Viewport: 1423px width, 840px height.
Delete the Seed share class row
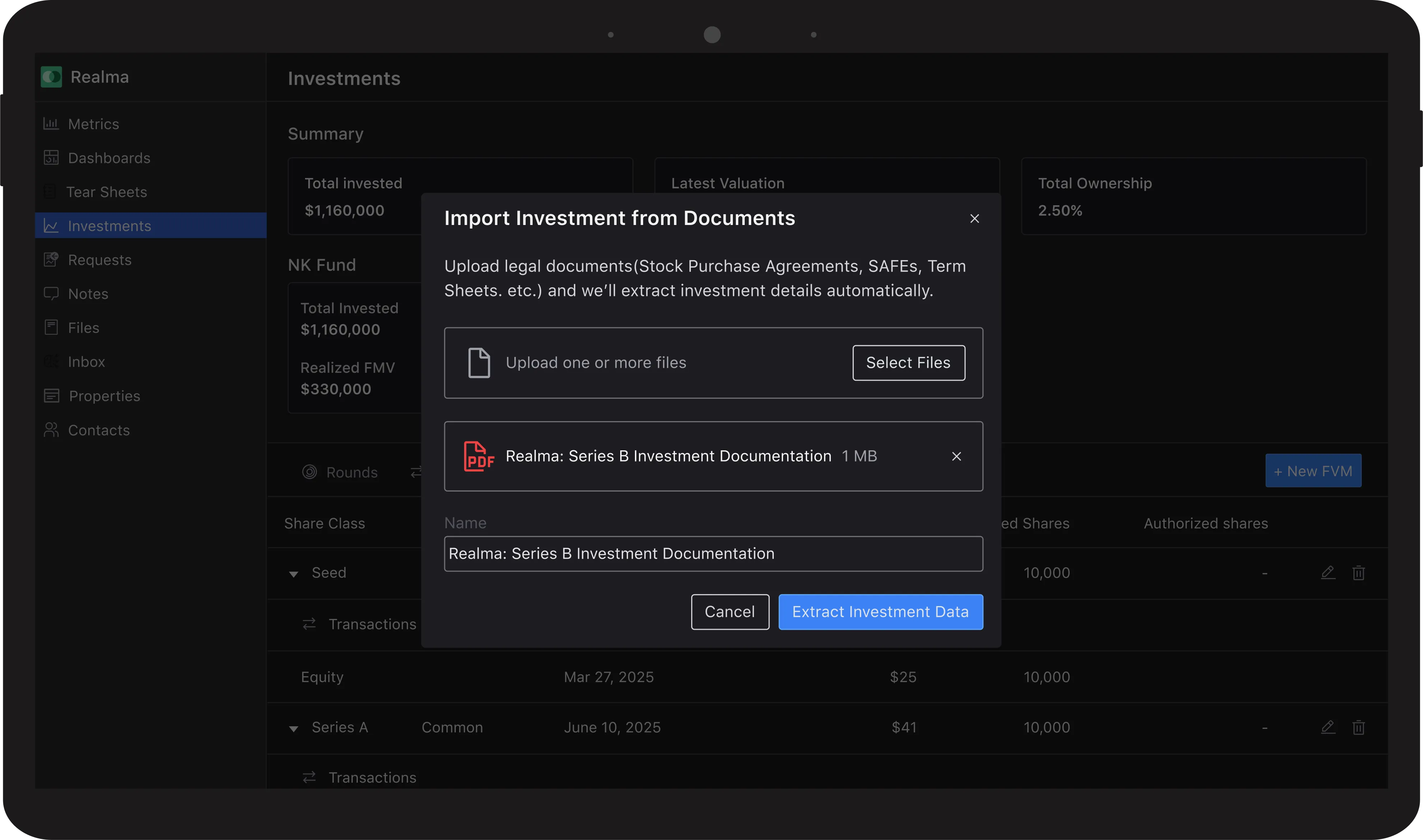pyautogui.click(x=1358, y=573)
